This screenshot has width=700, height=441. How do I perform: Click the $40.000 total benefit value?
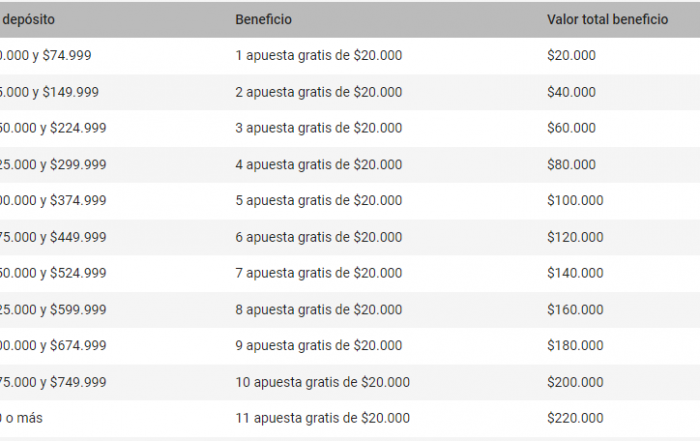(571, 92)
